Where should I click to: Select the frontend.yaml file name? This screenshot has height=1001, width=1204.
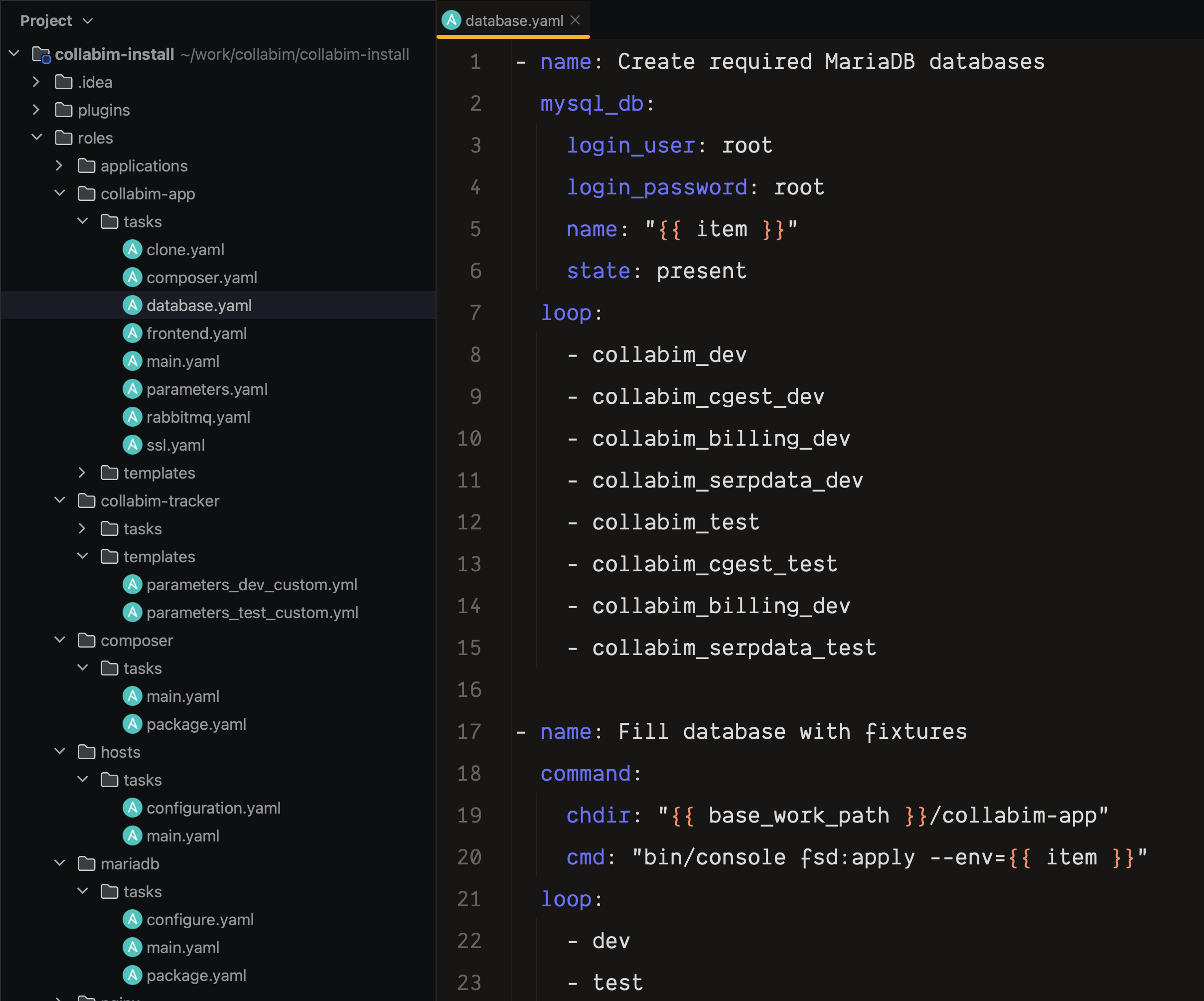pos(197,334)
